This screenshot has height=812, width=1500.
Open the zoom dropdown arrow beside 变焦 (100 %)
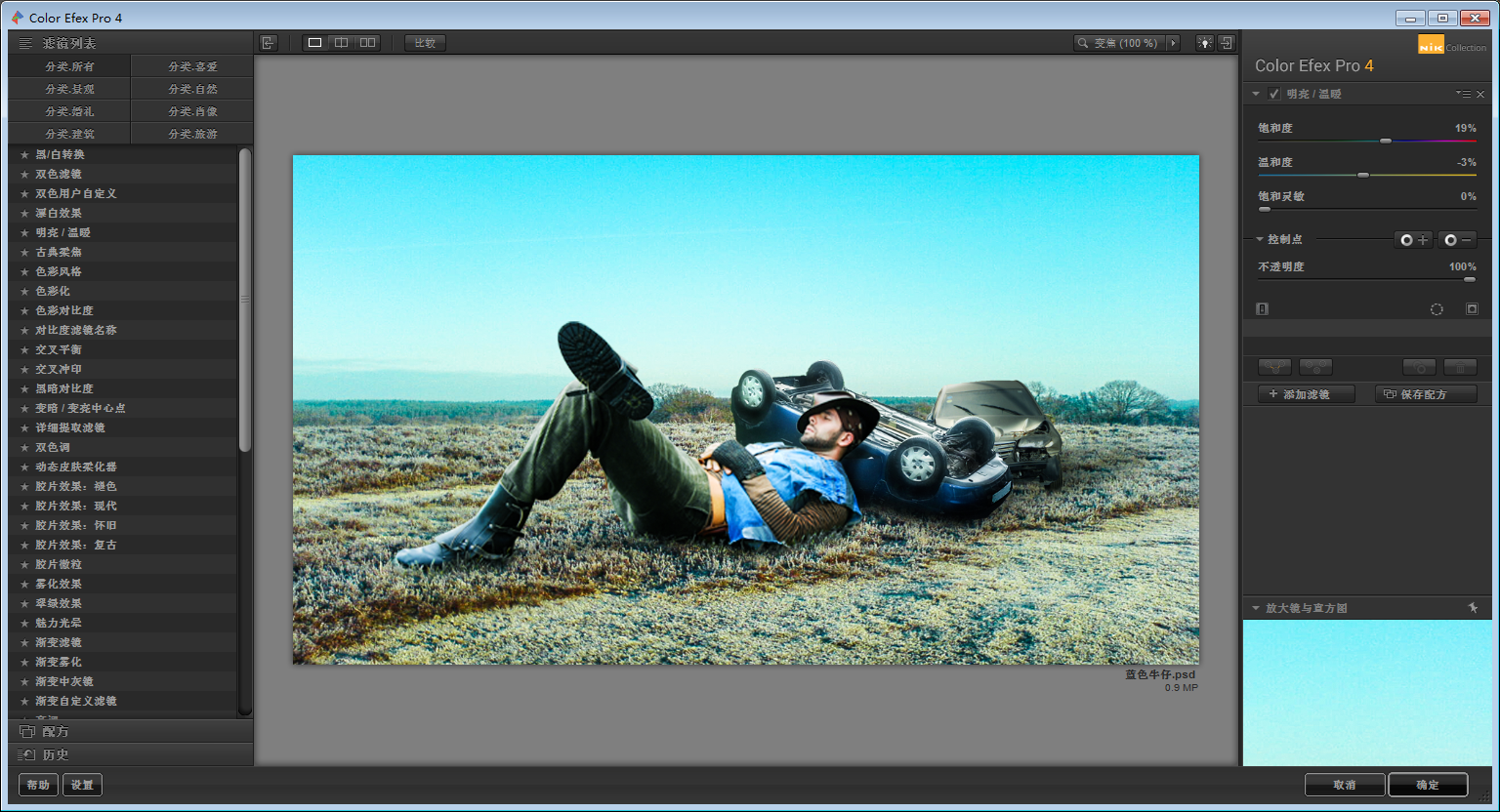(x=1173, y=43)
